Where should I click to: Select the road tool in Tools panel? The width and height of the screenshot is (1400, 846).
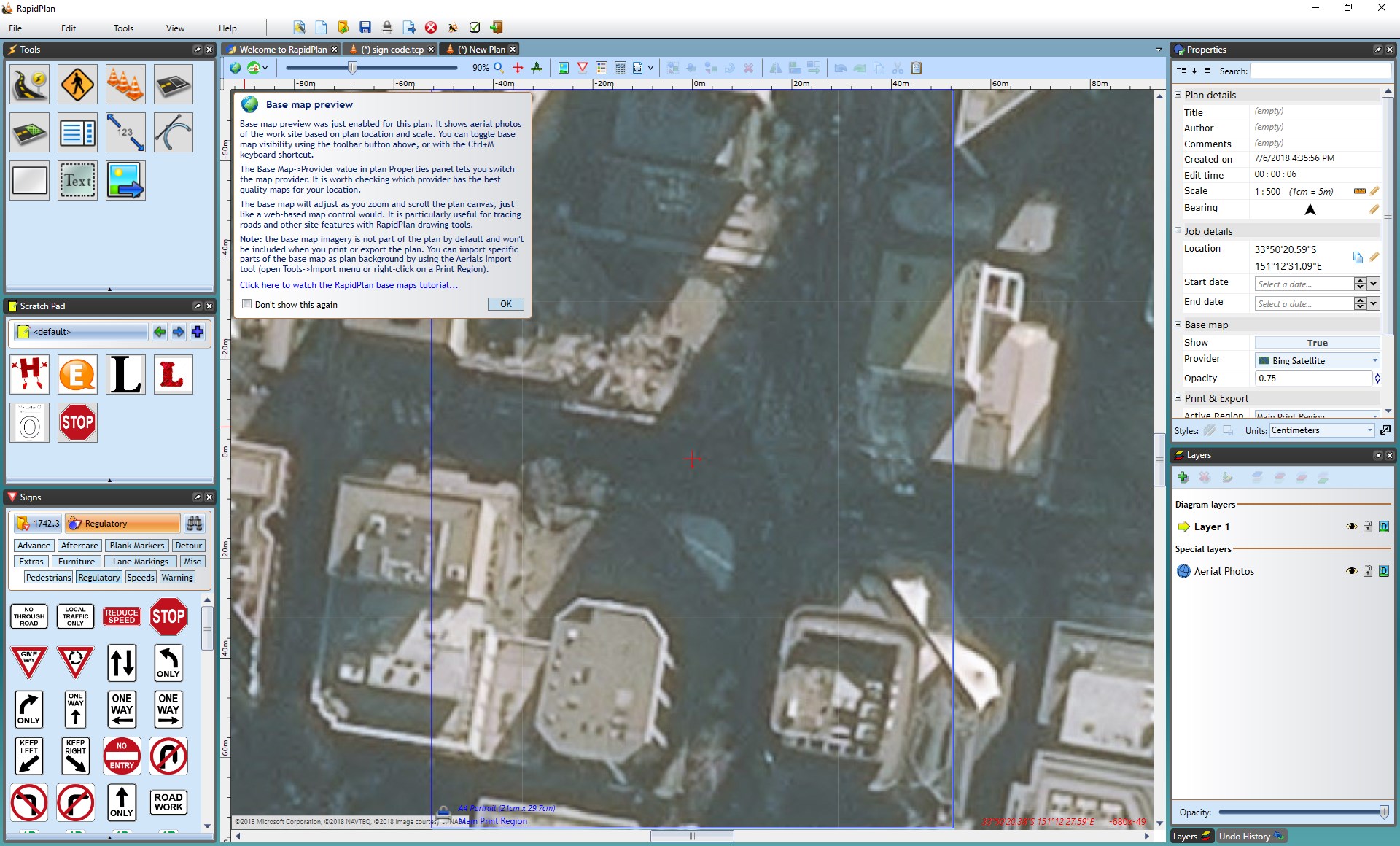[x=29, y=85]
